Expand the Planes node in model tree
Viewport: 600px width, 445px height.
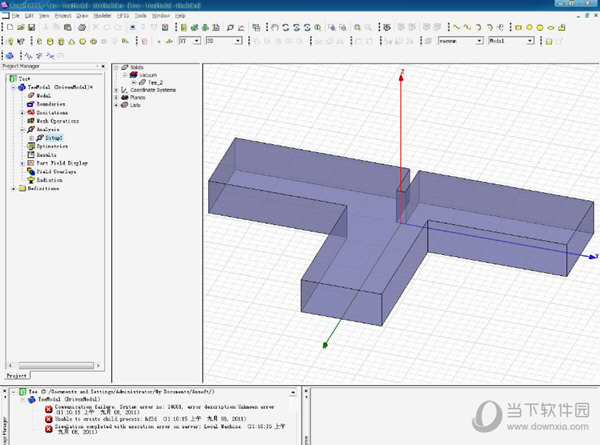click(x=116, y=98)
